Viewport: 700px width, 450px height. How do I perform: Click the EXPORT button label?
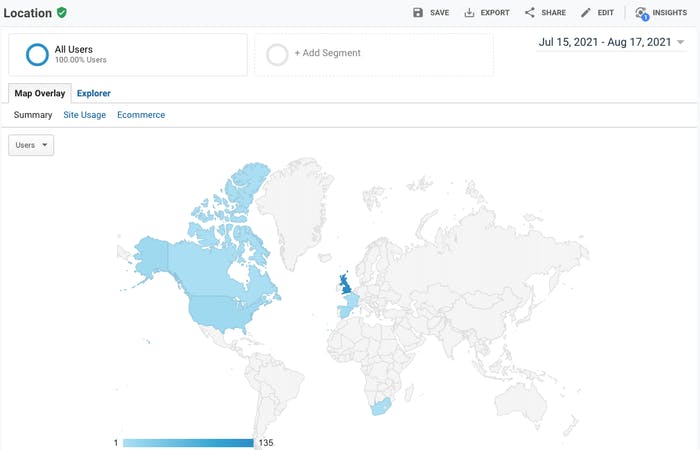coord(495,12)
